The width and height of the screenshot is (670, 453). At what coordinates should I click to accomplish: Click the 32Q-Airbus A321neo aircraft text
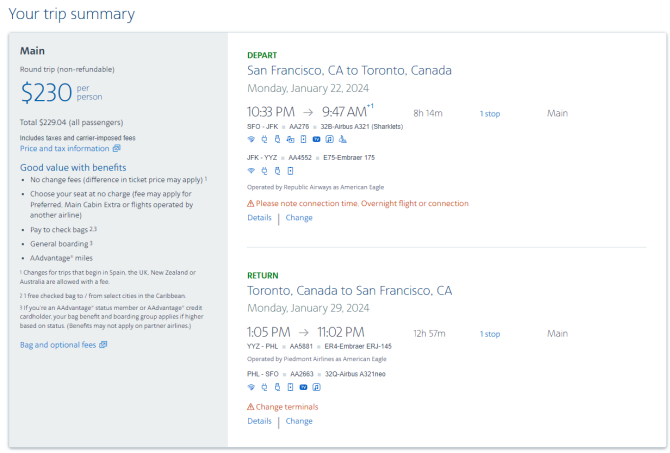(x=355, y=374)
